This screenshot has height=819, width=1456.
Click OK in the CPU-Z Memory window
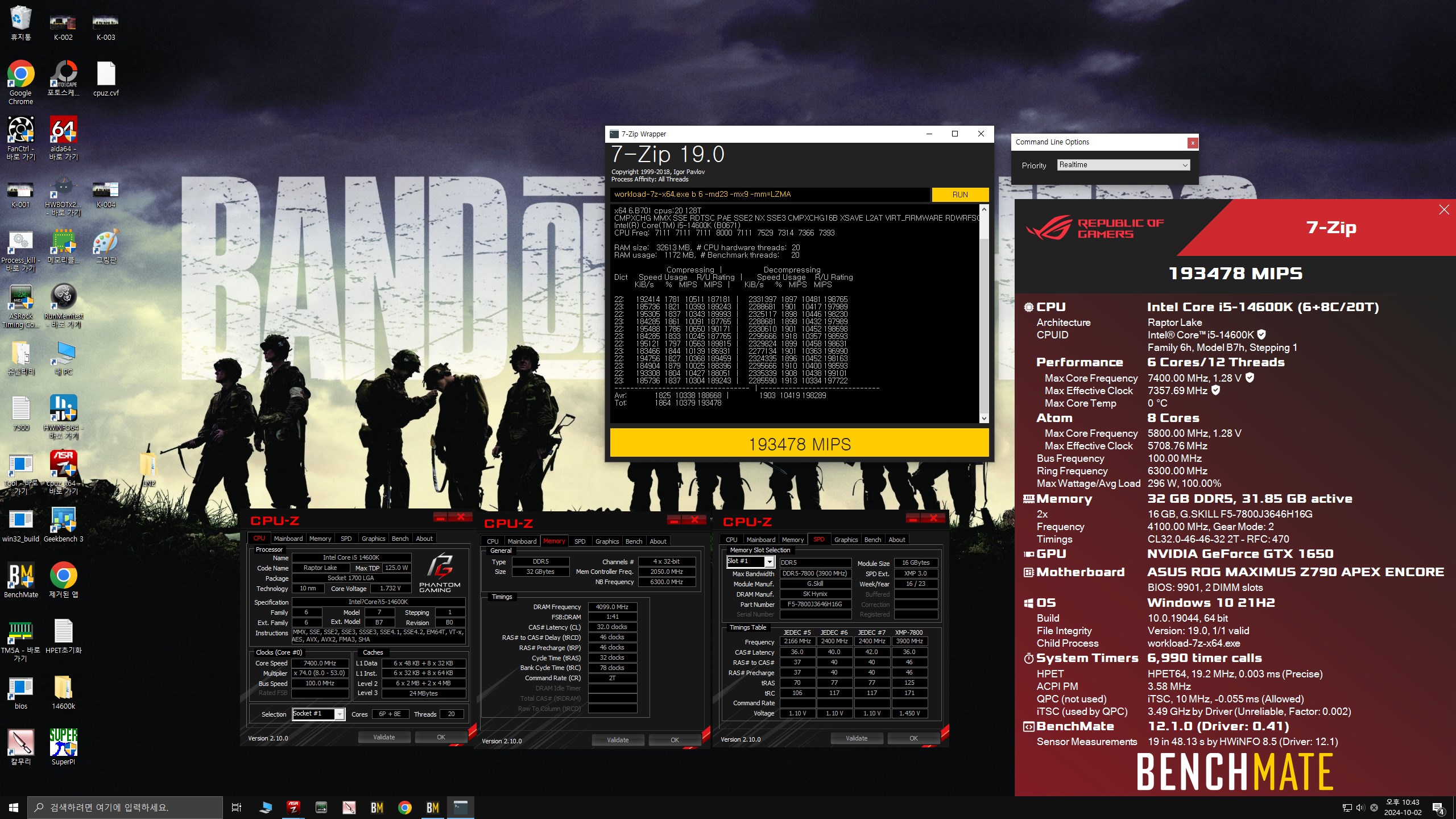(675, 740)
